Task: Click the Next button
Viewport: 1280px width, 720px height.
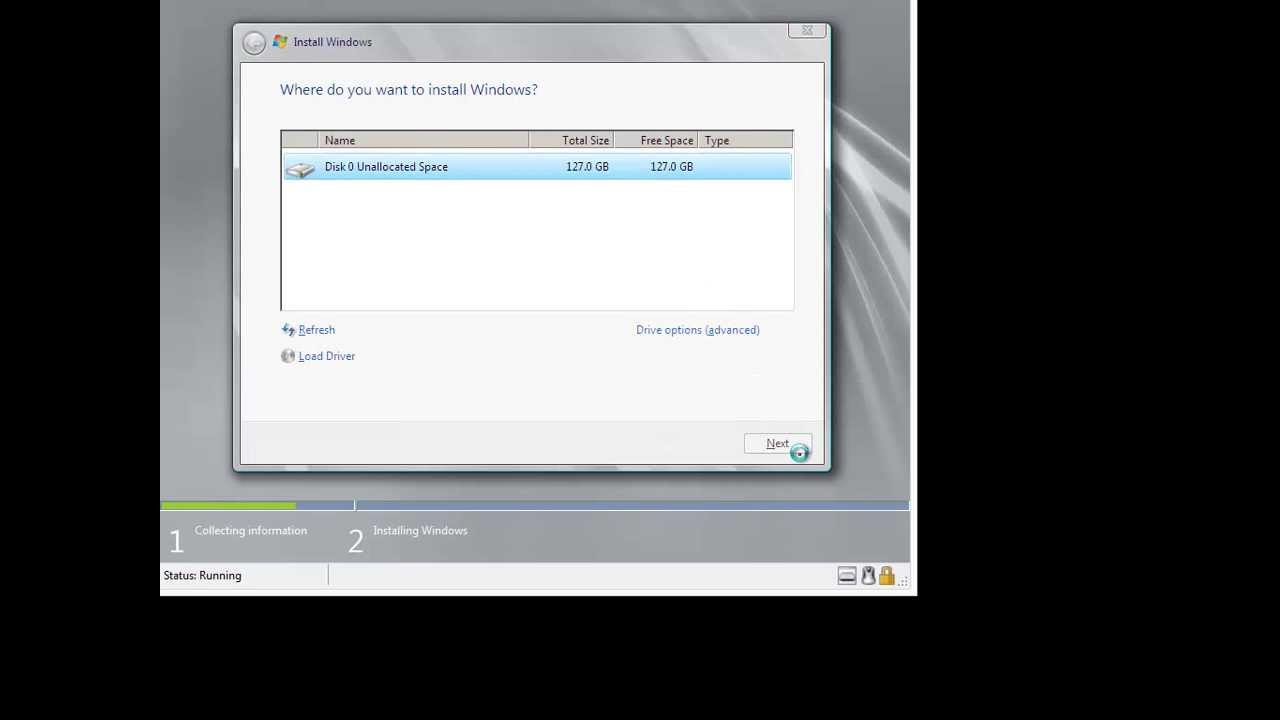Action: (778, 444)
